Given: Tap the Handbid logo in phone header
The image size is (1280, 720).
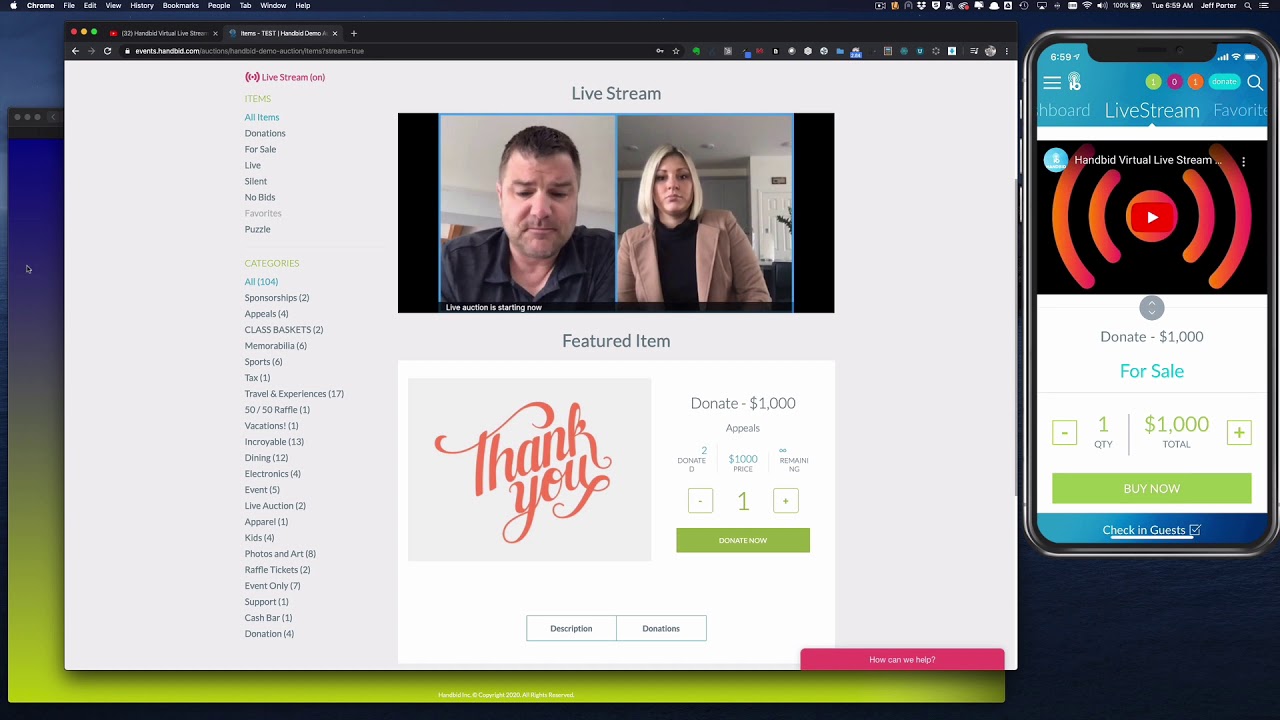Looking at the screenshot, I should 1075,82.
